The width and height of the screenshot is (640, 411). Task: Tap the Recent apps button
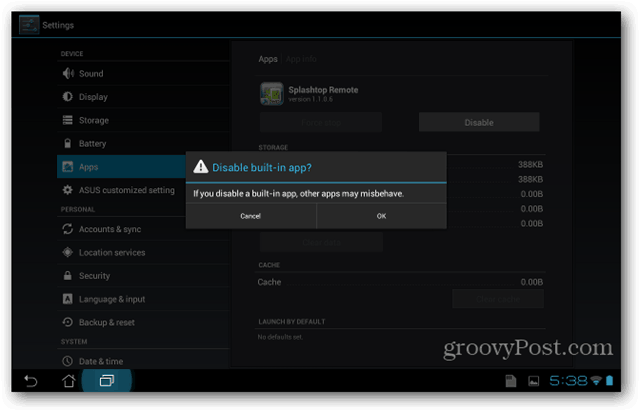pos(107,381)
